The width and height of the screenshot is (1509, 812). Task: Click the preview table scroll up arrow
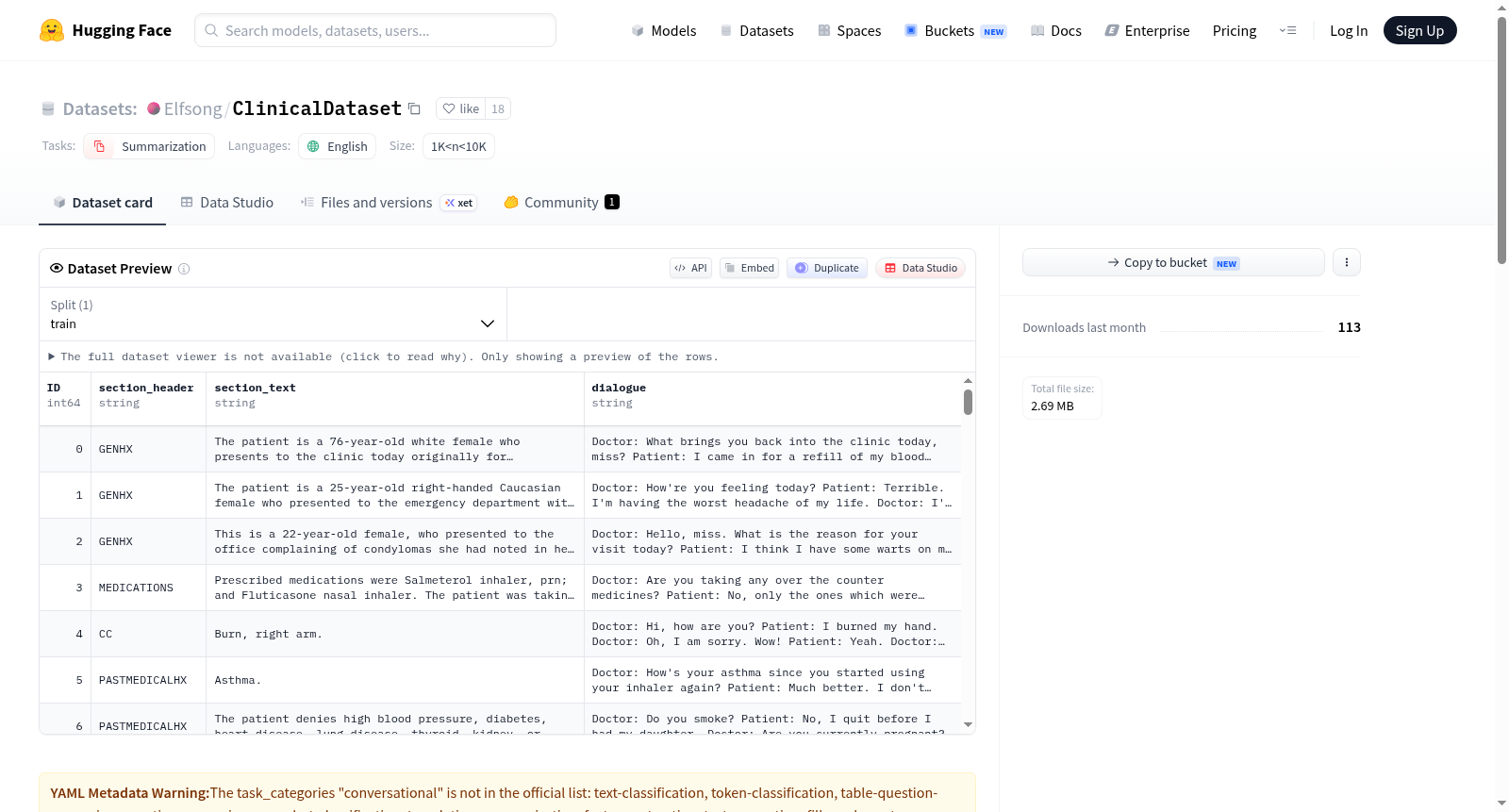[x=968, y=381]
